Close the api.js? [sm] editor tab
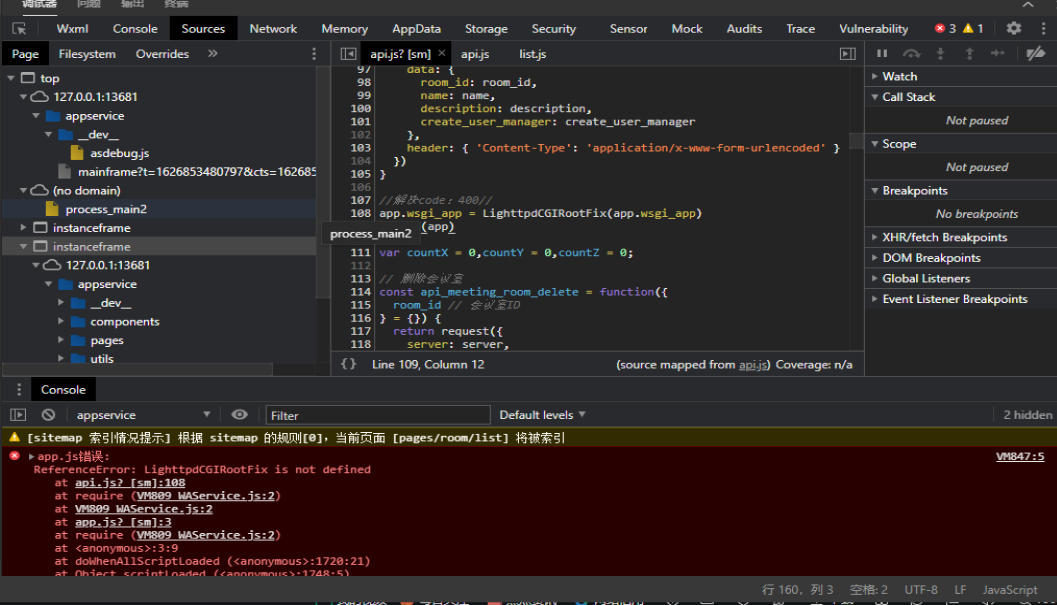Screen dimensions: 1057x605 [x=442, y=53]
